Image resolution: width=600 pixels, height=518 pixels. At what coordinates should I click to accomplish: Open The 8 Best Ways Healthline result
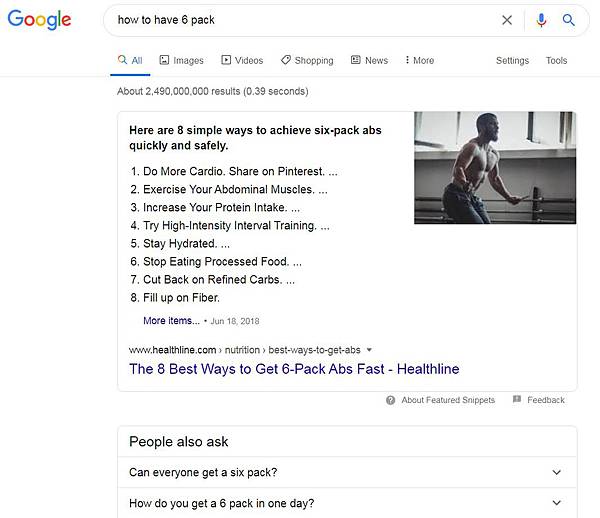point(294,369)
